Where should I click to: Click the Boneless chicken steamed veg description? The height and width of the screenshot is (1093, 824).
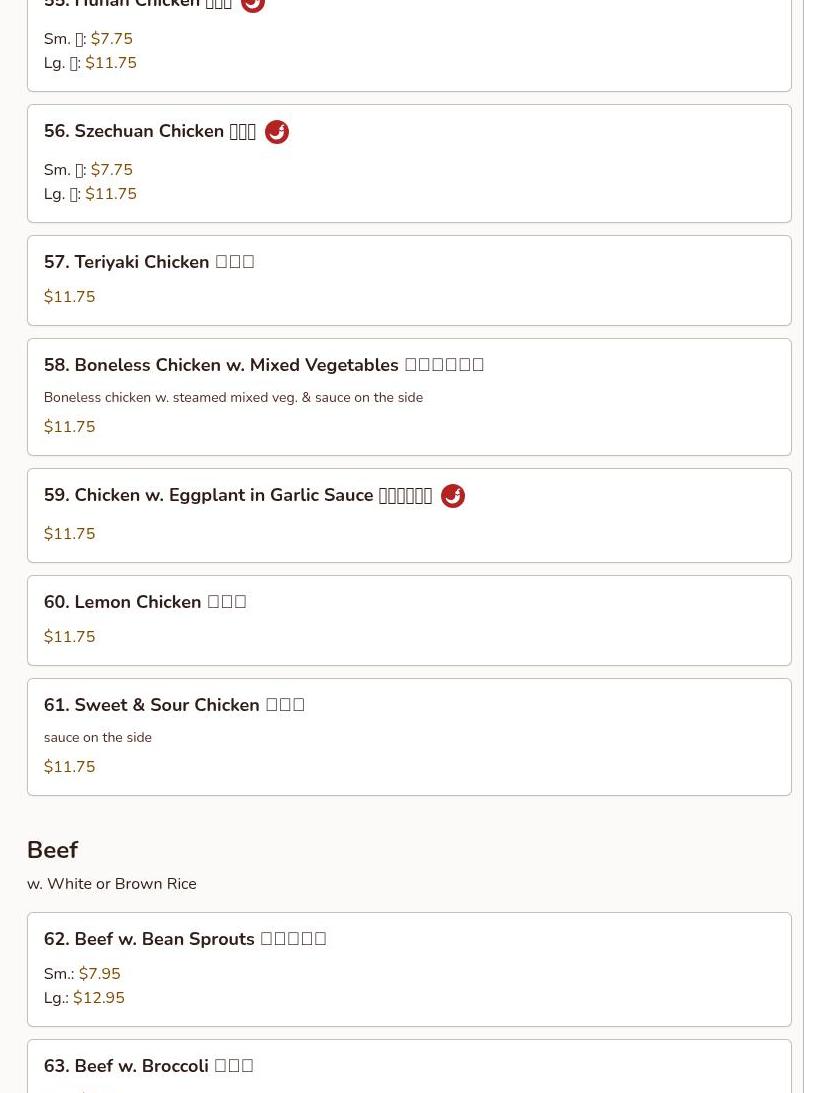tap(233, 397)
